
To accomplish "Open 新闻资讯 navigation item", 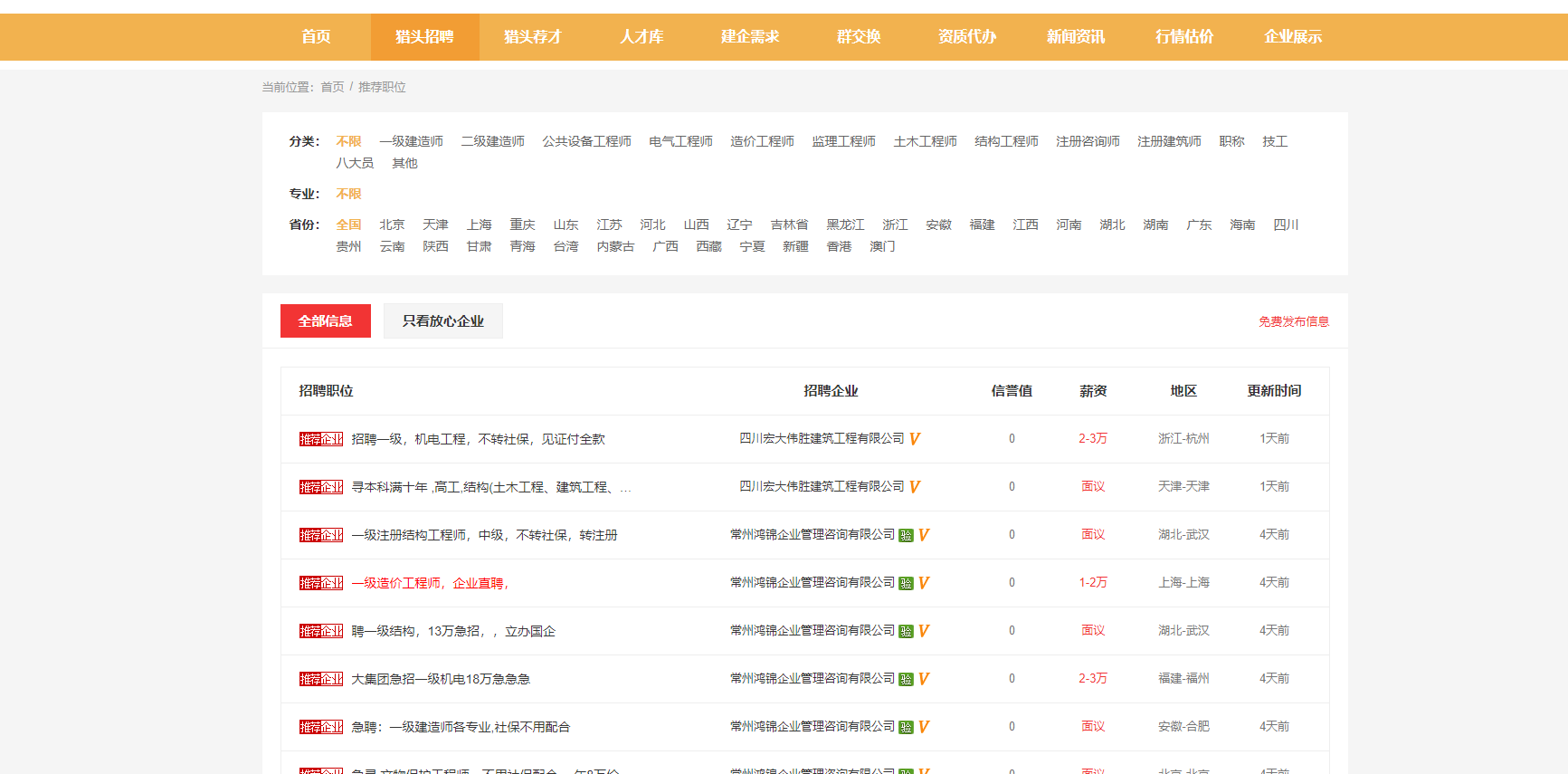I will 1076,37.
